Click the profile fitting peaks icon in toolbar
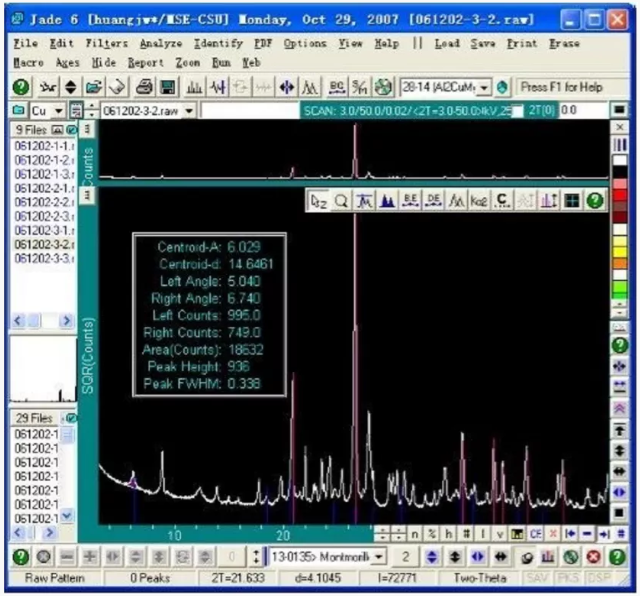The image size is (640, 596). [x=310, y=87]
